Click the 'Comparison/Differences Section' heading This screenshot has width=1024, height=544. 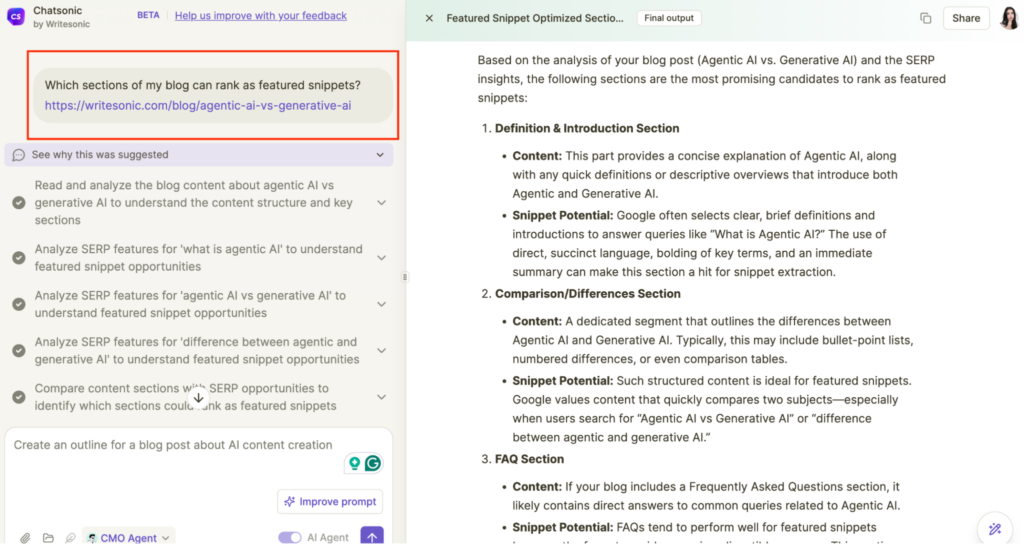588,294
